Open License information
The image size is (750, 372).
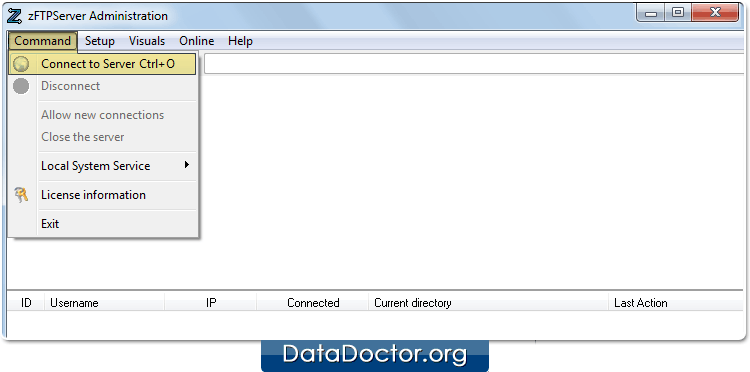[102, 195]
